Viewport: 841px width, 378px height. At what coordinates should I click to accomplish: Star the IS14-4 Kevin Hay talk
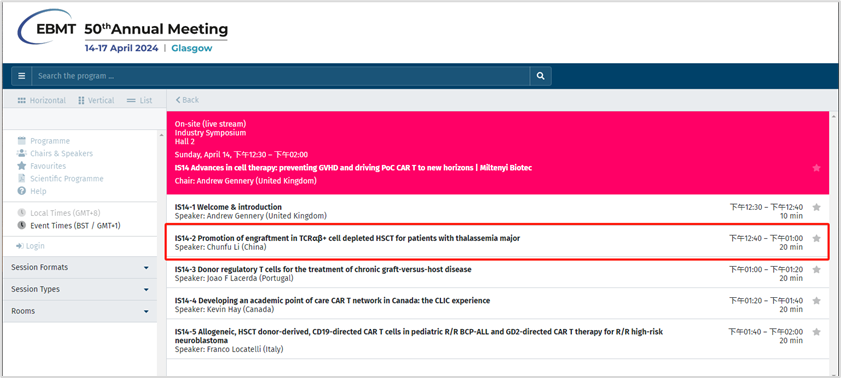tap(816, 301)
